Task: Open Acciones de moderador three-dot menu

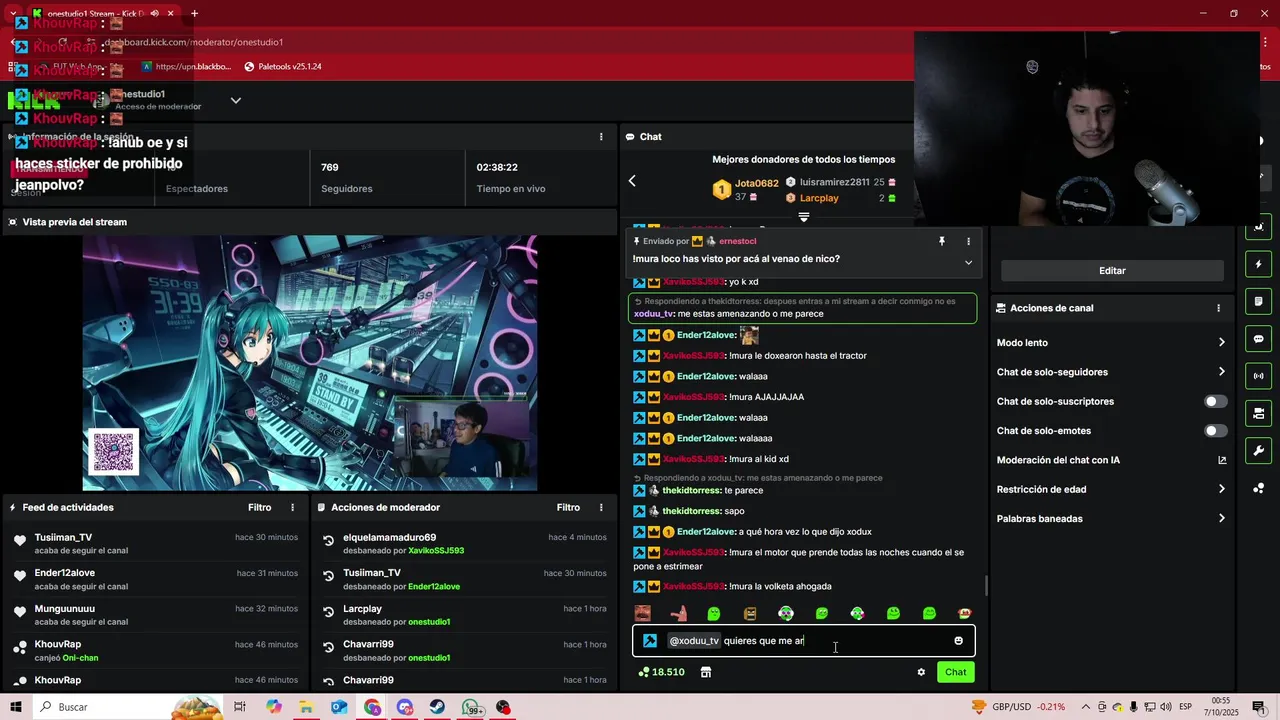Action: 601,508
